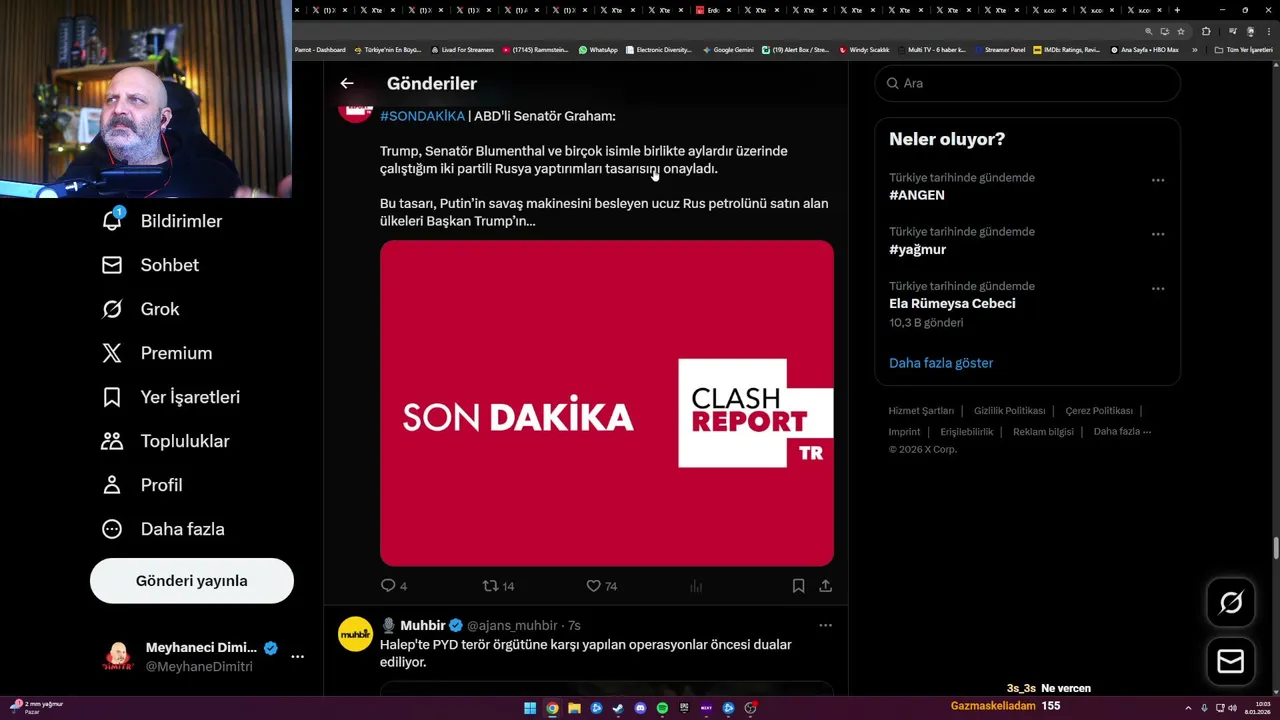1280x720 pixels.
Task: Open Discord from the taskbar
Action: tap(640, 708)
